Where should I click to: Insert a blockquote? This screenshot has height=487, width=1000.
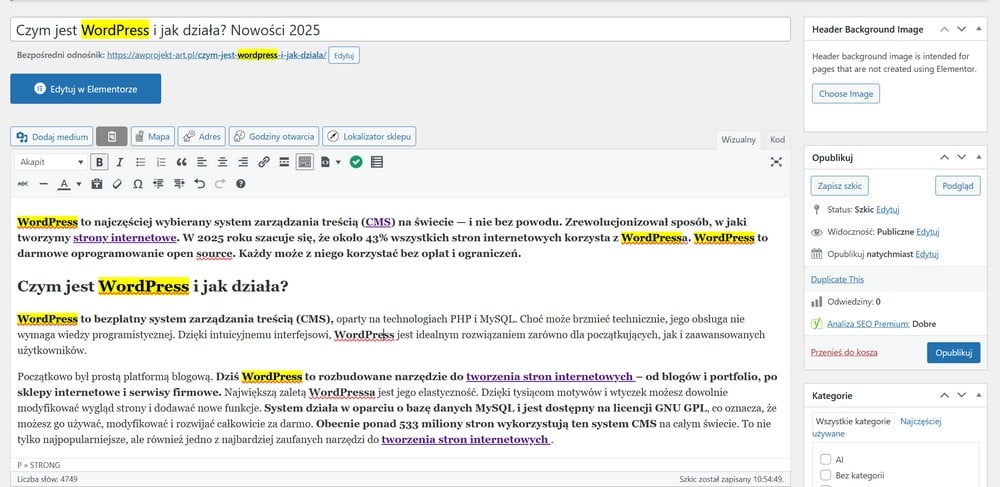(x=182, y=162)
